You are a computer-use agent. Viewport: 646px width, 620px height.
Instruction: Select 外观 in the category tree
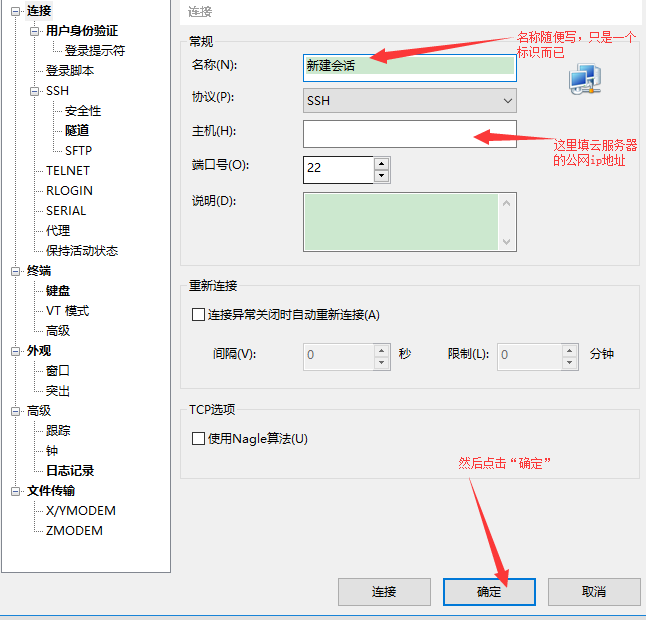click(39, 351)
